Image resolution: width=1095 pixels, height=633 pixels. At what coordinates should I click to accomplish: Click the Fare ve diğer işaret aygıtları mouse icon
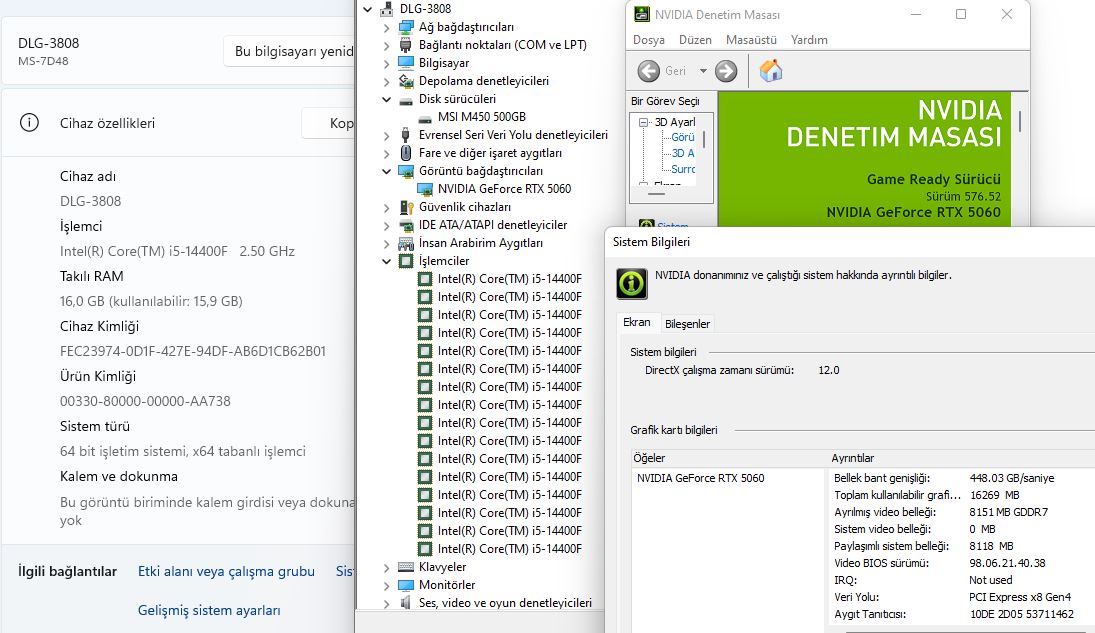406,153
